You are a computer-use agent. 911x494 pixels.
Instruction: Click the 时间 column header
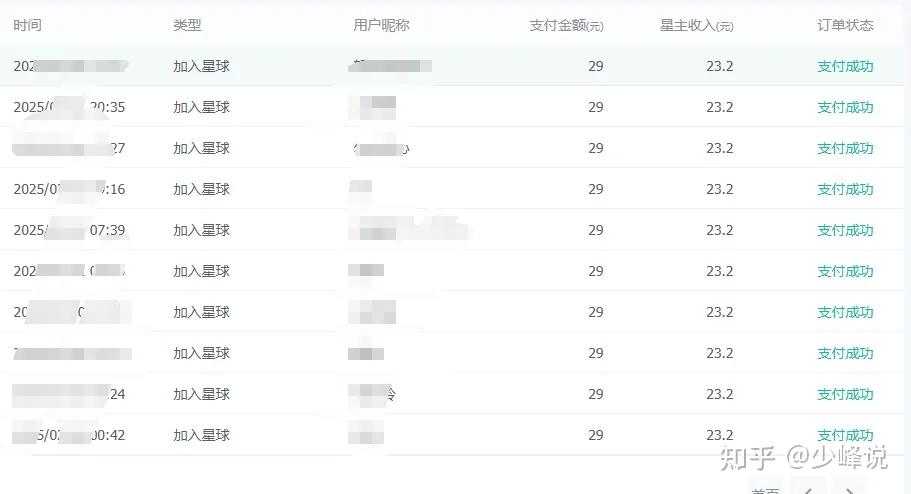point(27,25)
